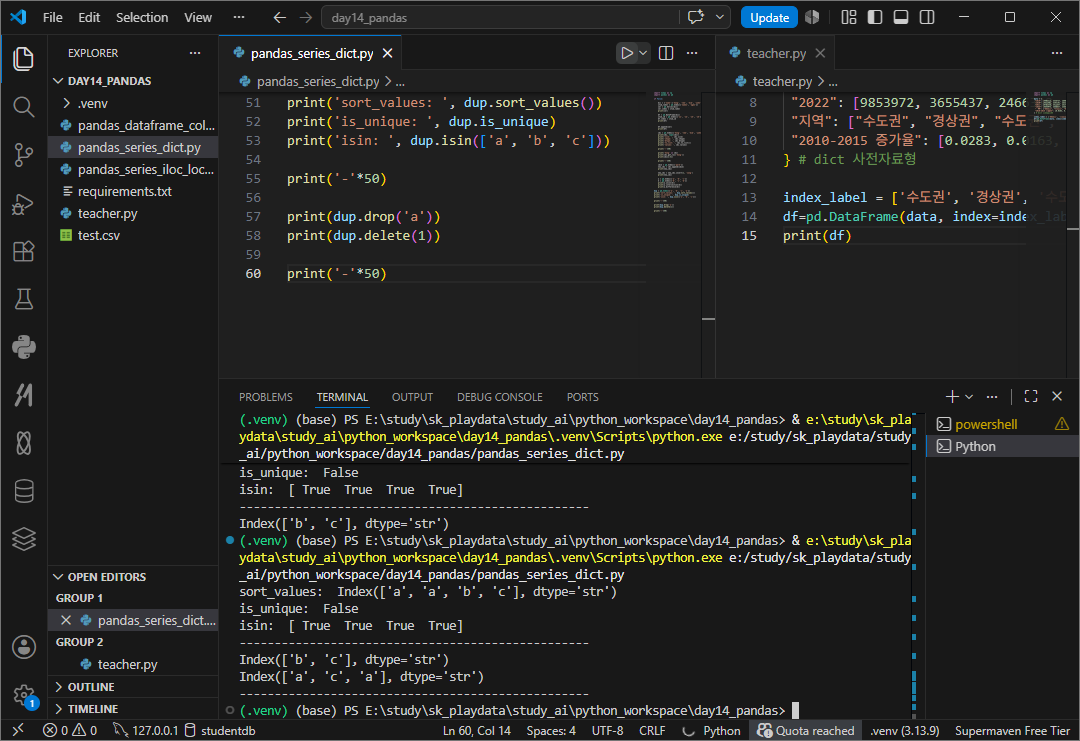Open More Actions for left editor group
Screen dimensions: 1080x741
point(692,53)
